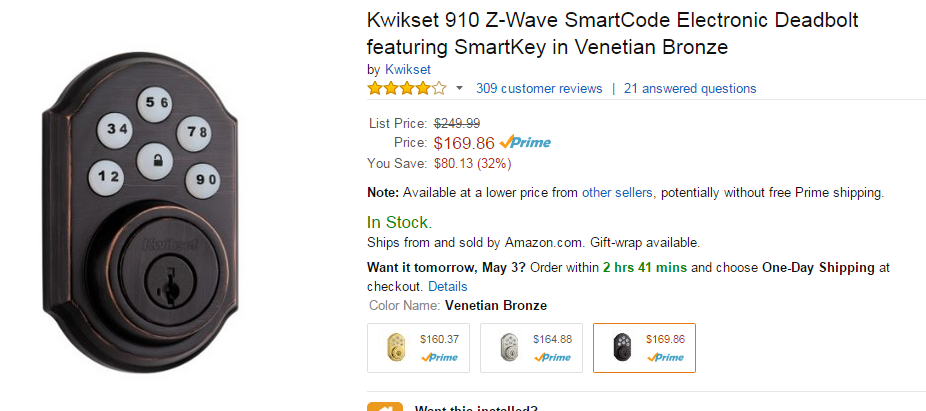926x411 pixels.
Task: Click the nickel lock icon in the $164.88 option
Action: 509,347
